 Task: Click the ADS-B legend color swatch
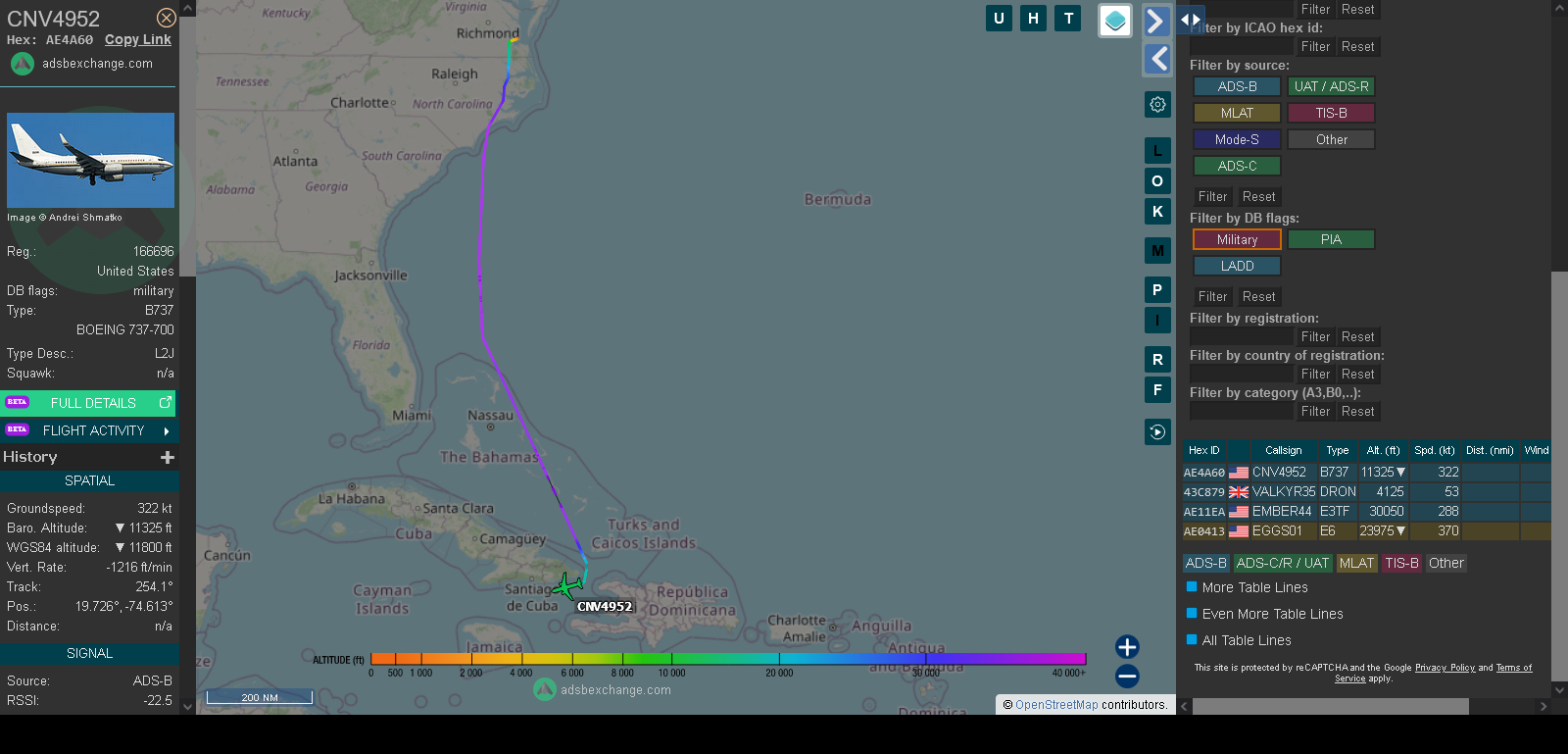tap(1205, 563)
